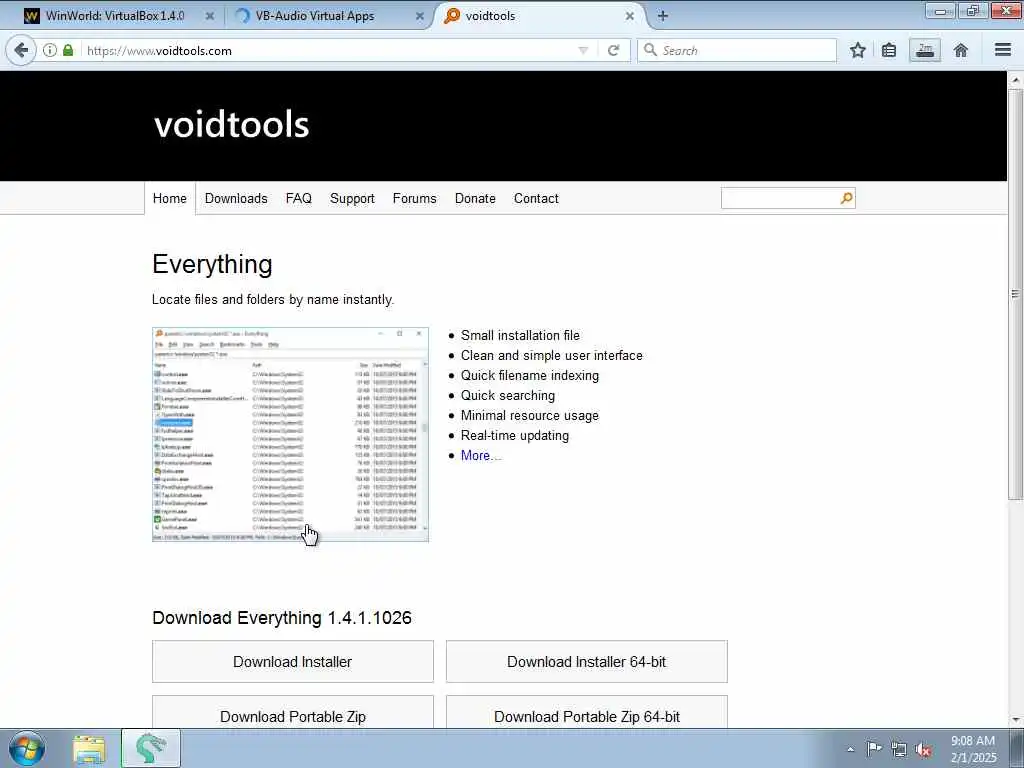Click the muted speaker tray icon
Image resolution: width=1024 pixels, height=768 pixels.
(x=923, y=750)
